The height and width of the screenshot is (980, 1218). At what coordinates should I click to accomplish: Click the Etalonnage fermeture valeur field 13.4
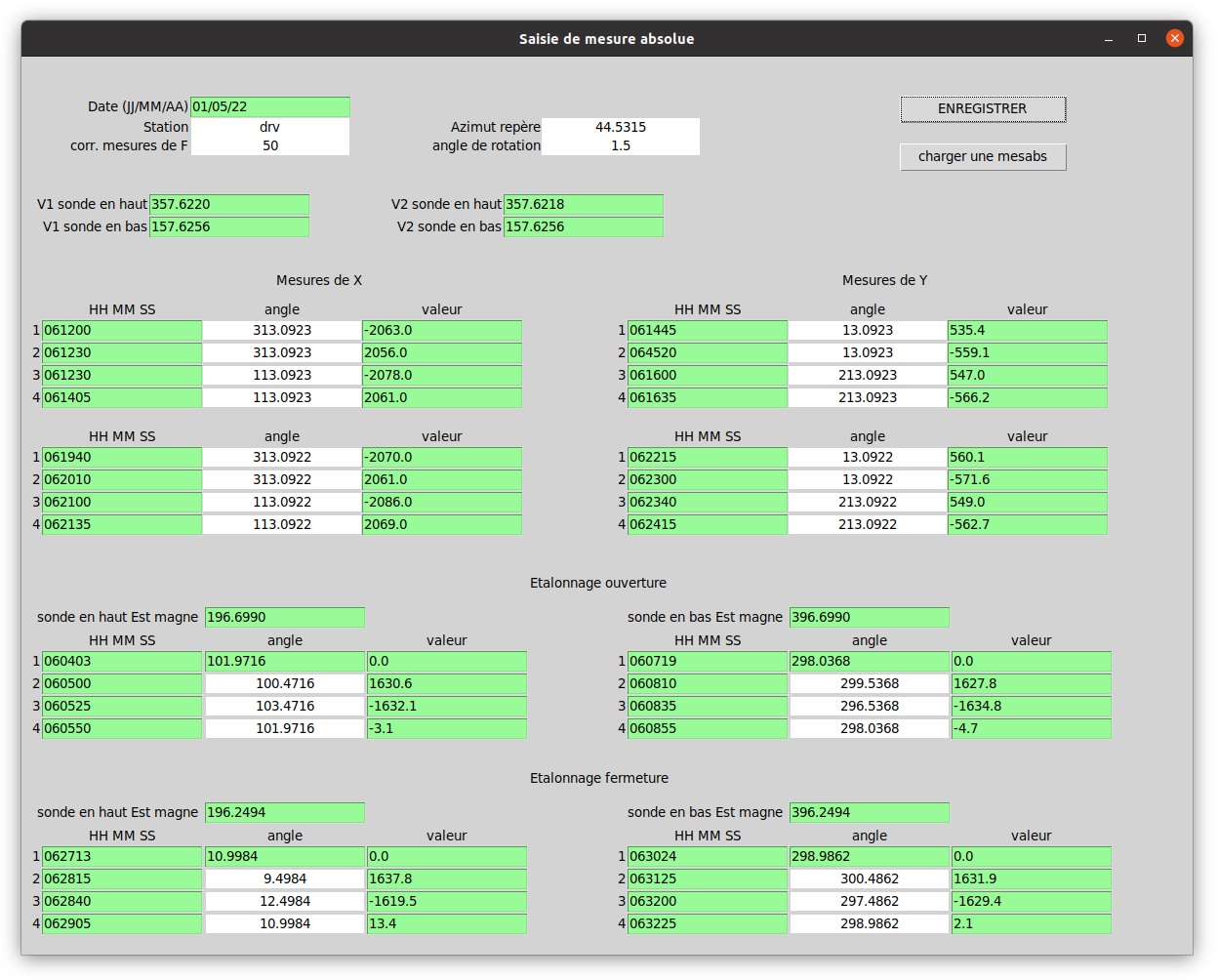(446, 924)
